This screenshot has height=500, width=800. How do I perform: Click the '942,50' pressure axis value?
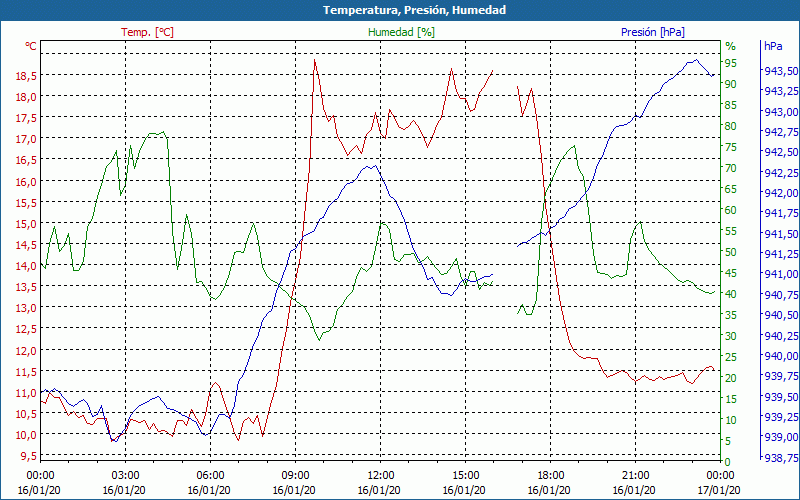pyautogui.click(x=781, y=152)
